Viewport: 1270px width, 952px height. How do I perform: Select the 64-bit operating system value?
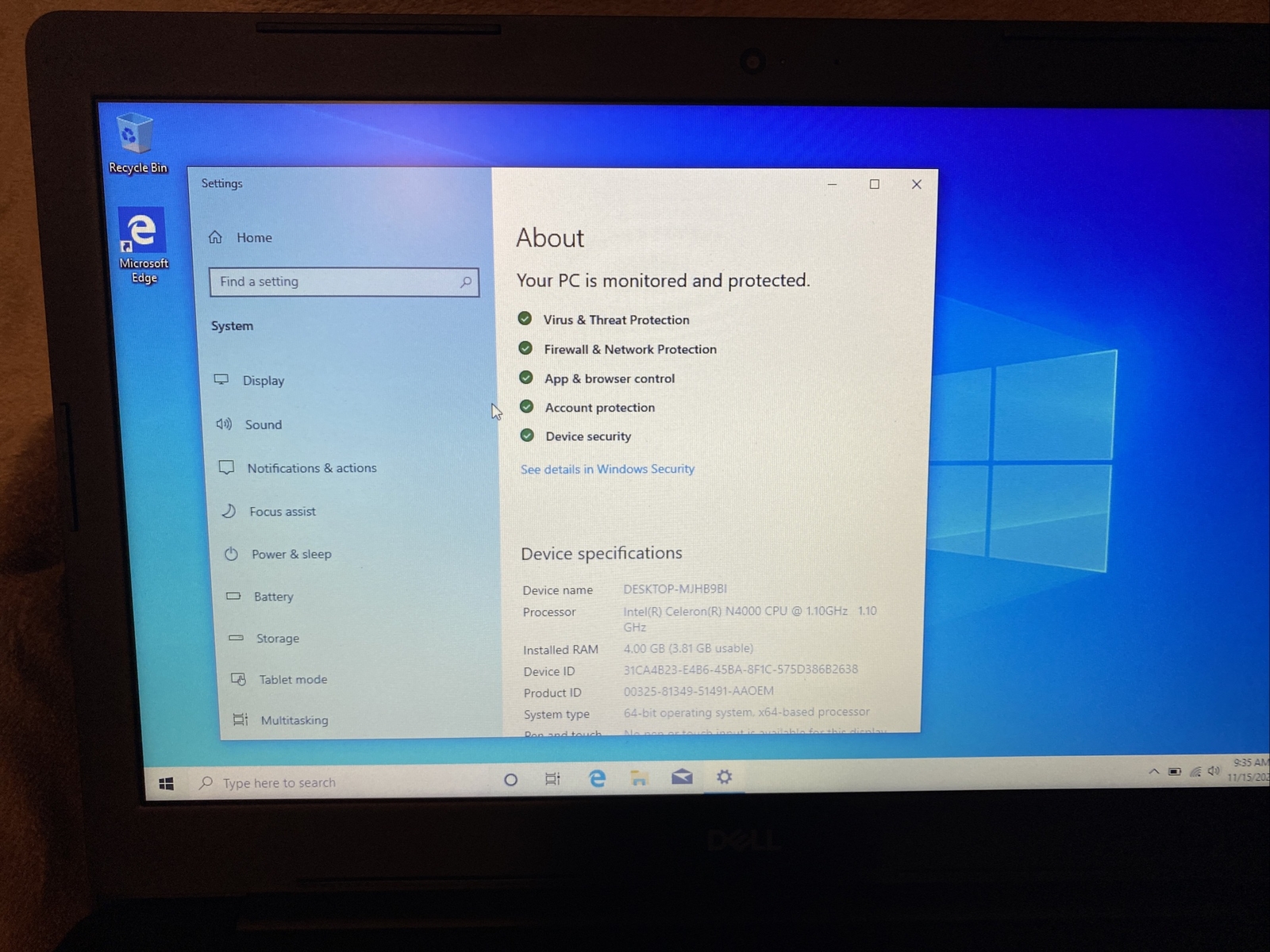(746, 712)
